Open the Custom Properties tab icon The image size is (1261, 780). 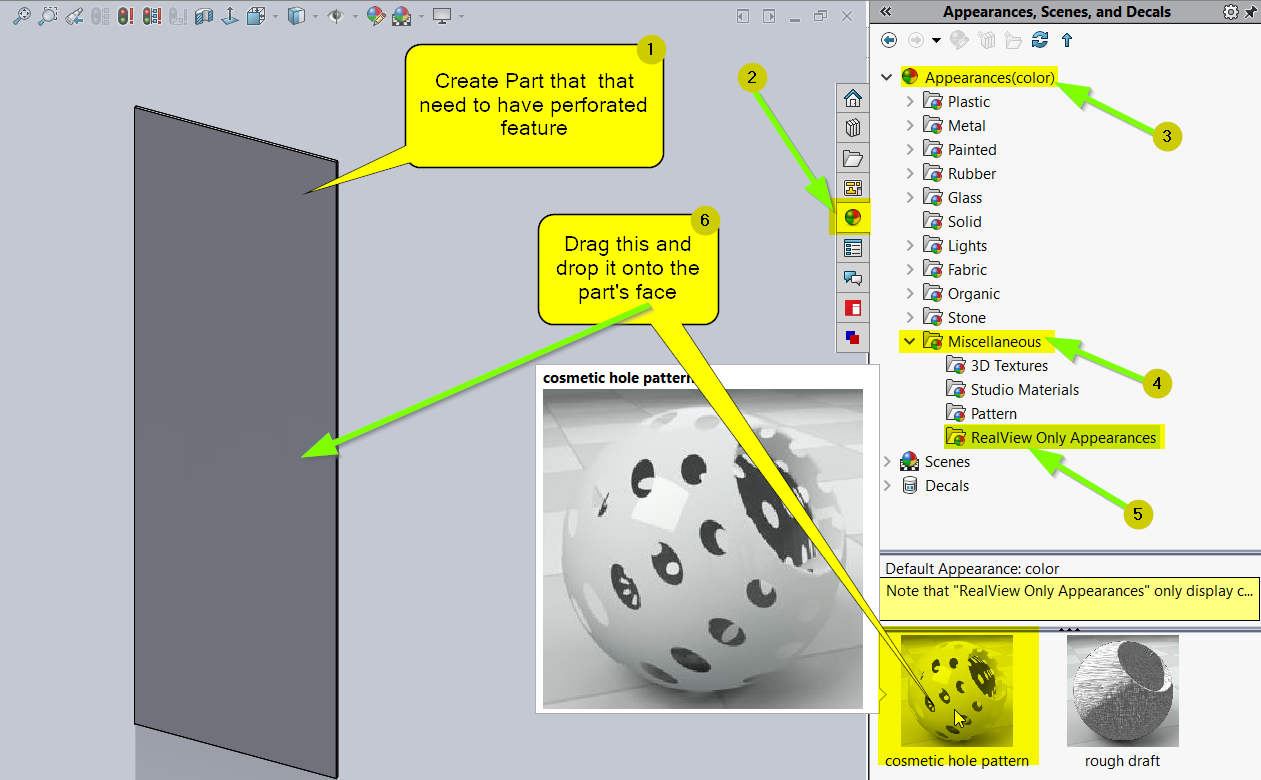[x=853, y=248]
